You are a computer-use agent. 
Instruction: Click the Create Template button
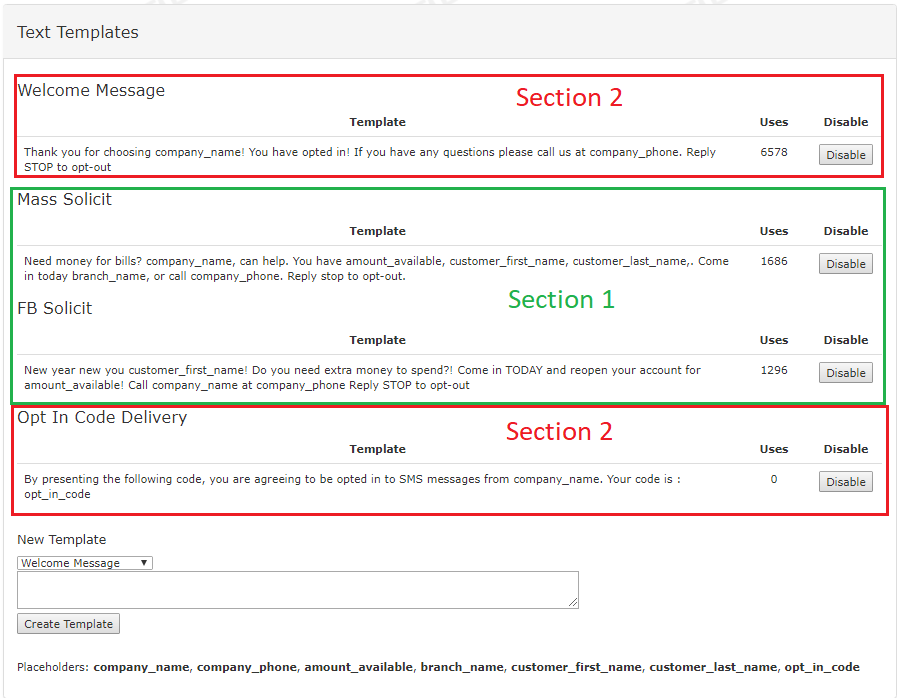(69, 624)
